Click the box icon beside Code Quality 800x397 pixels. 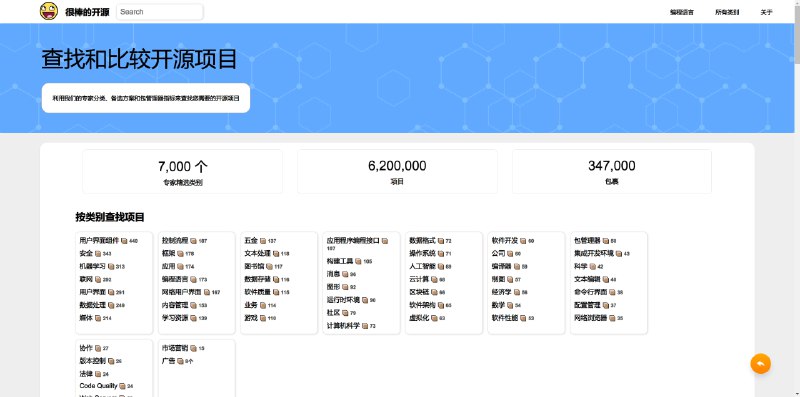(x=122, y=386)
